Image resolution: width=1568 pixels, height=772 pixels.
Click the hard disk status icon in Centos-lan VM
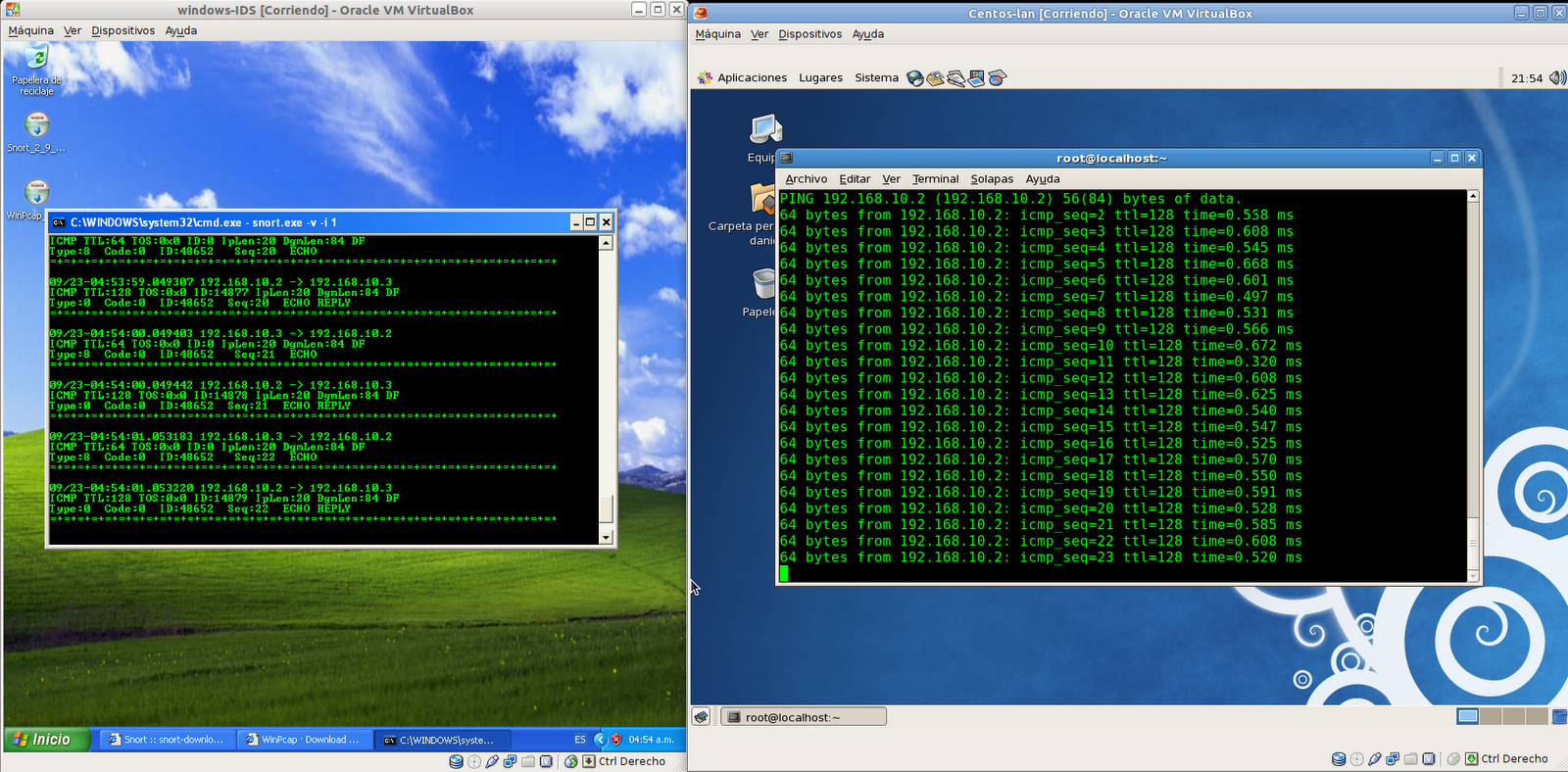click(x=1339, y=759)
